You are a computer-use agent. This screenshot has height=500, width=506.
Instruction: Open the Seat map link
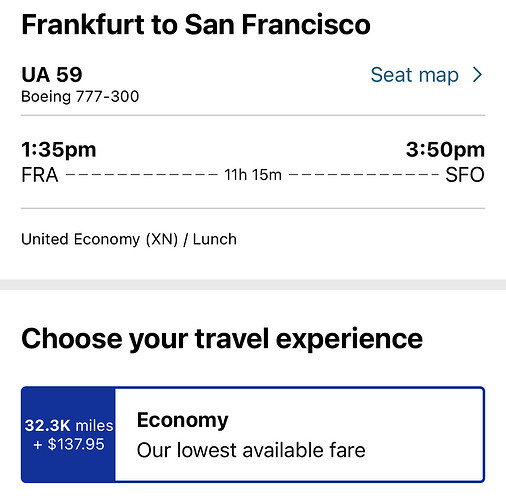click(414, 75)
